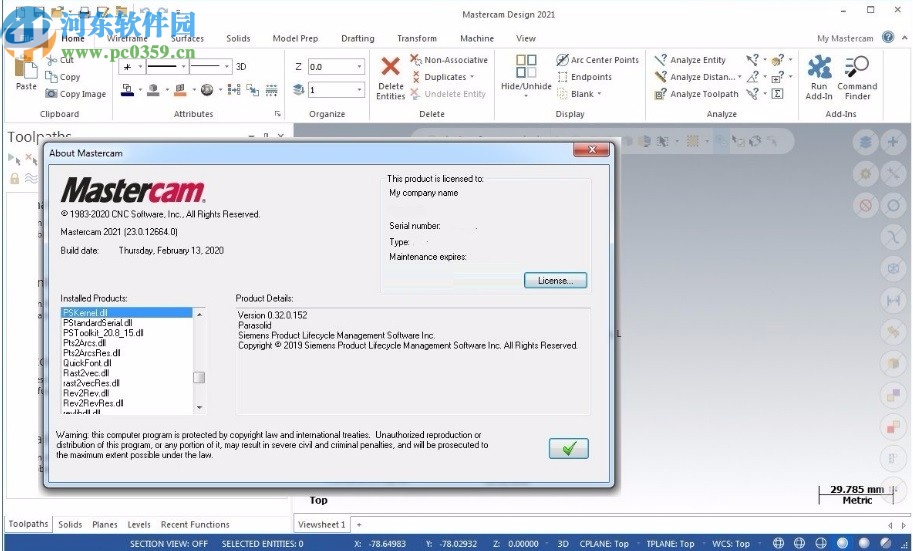
Task: Close the About Mastercam dialog
Action: pyautogui.click(x=592, y=150)
